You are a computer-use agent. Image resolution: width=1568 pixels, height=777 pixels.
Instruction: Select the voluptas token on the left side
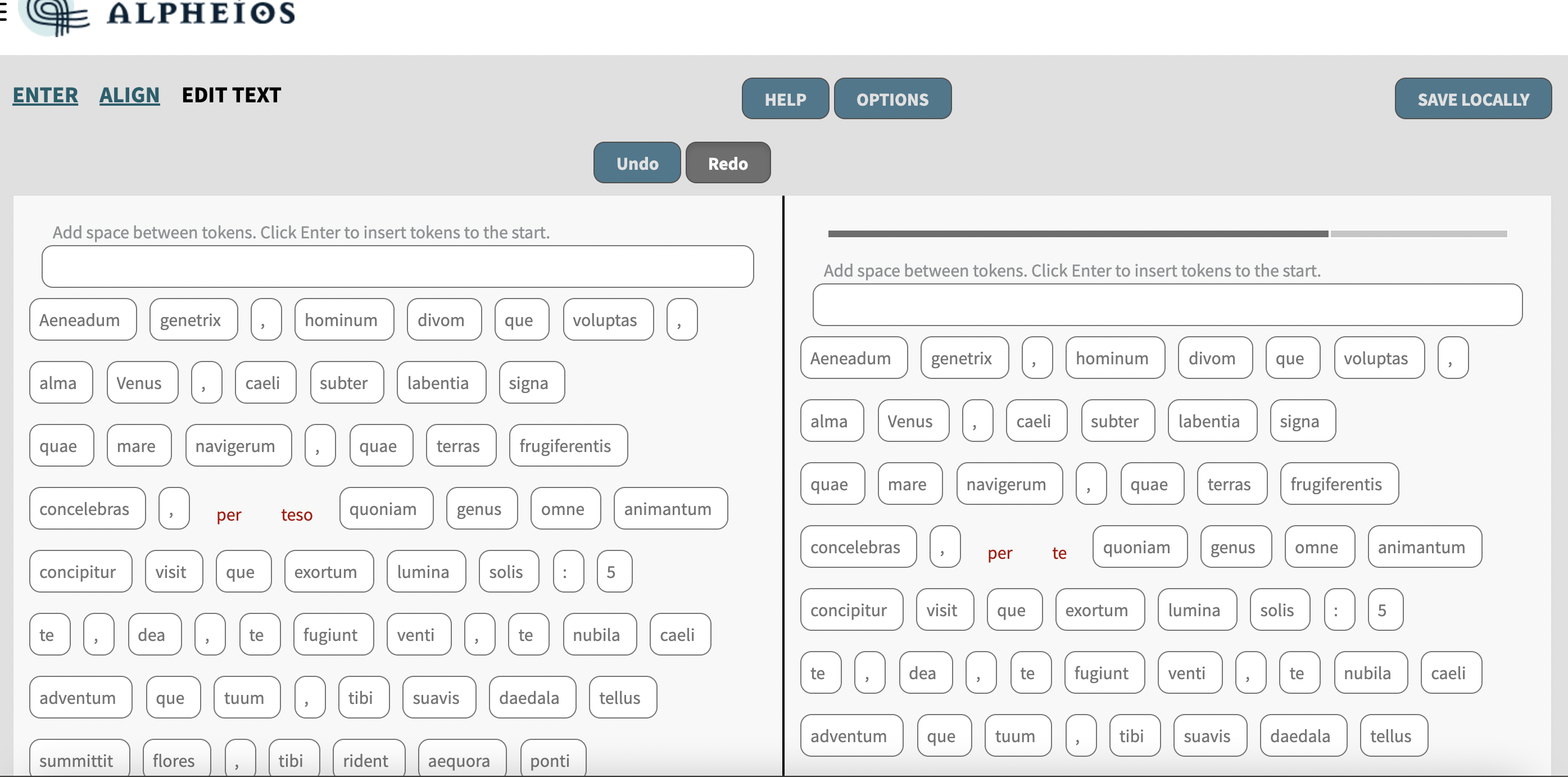pyautogui.click(x=608, y=319)
